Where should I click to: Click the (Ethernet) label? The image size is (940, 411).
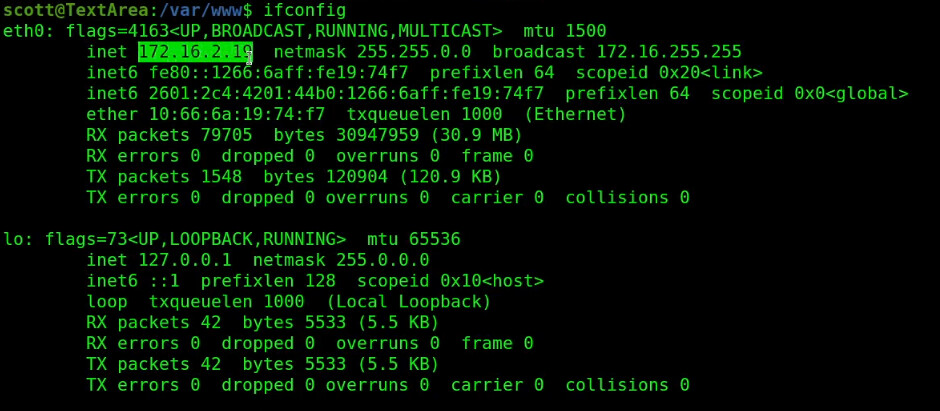tap(575, 114)
